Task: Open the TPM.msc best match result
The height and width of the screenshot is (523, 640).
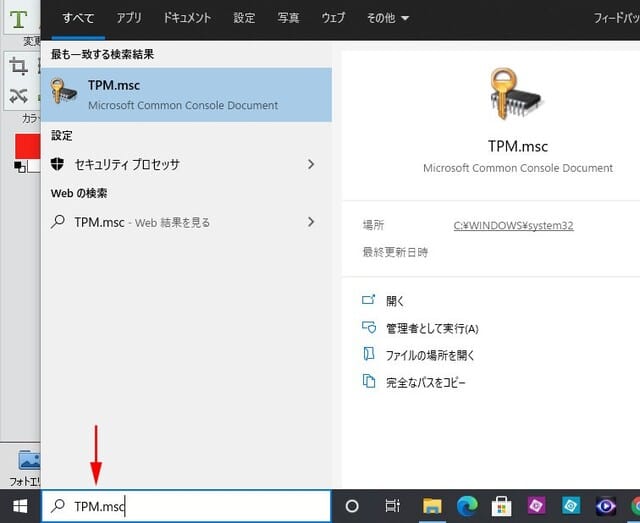Action: [x=185, y=94]
